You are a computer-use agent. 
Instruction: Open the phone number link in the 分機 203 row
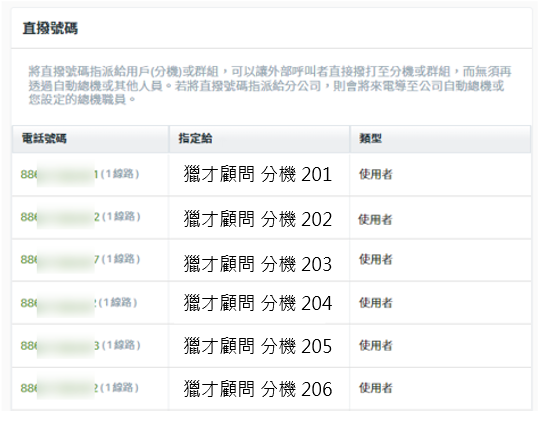click(80, 259)
